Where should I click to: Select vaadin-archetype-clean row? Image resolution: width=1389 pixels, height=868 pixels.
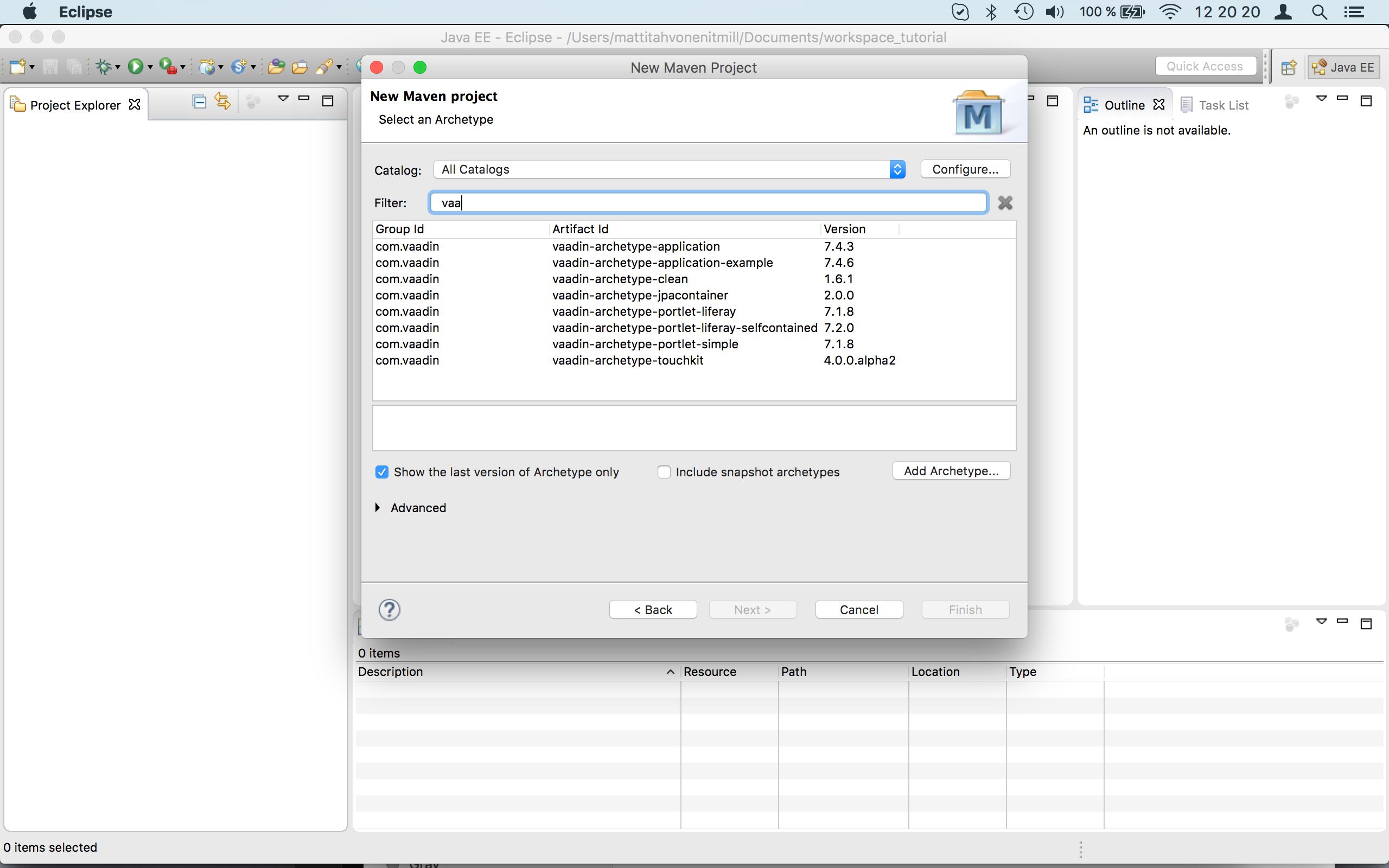click(693, 279)
